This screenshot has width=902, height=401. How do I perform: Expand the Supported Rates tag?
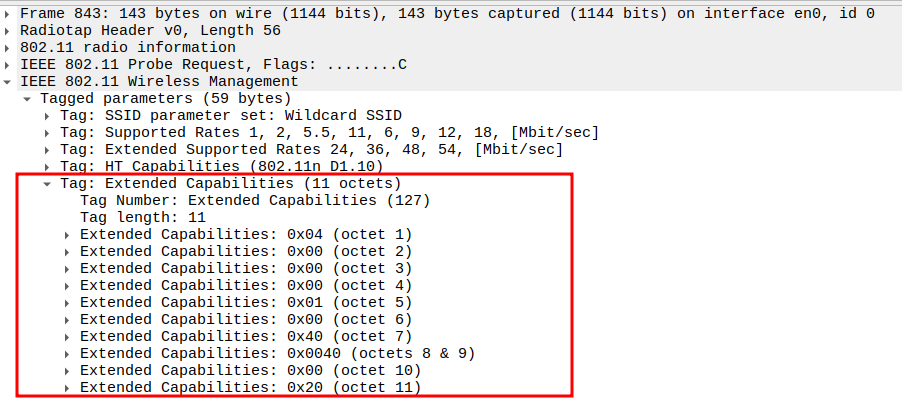coord(47,132)
